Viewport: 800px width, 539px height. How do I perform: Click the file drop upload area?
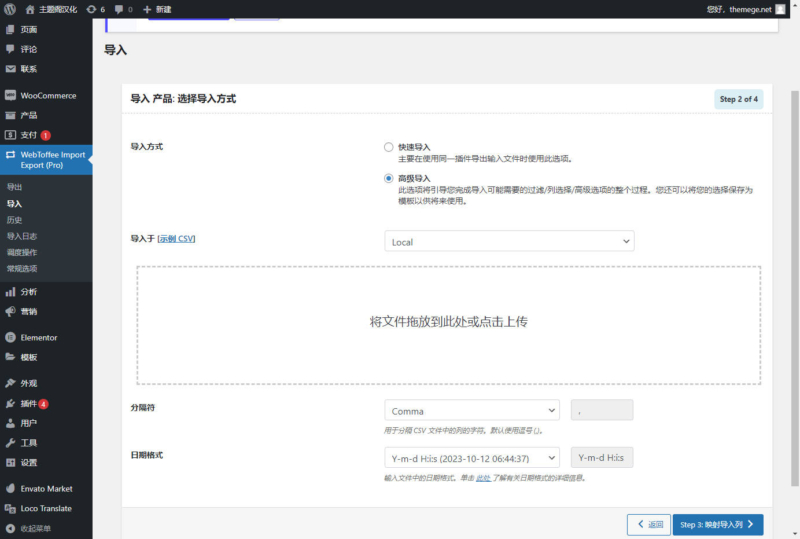point(448,325)
